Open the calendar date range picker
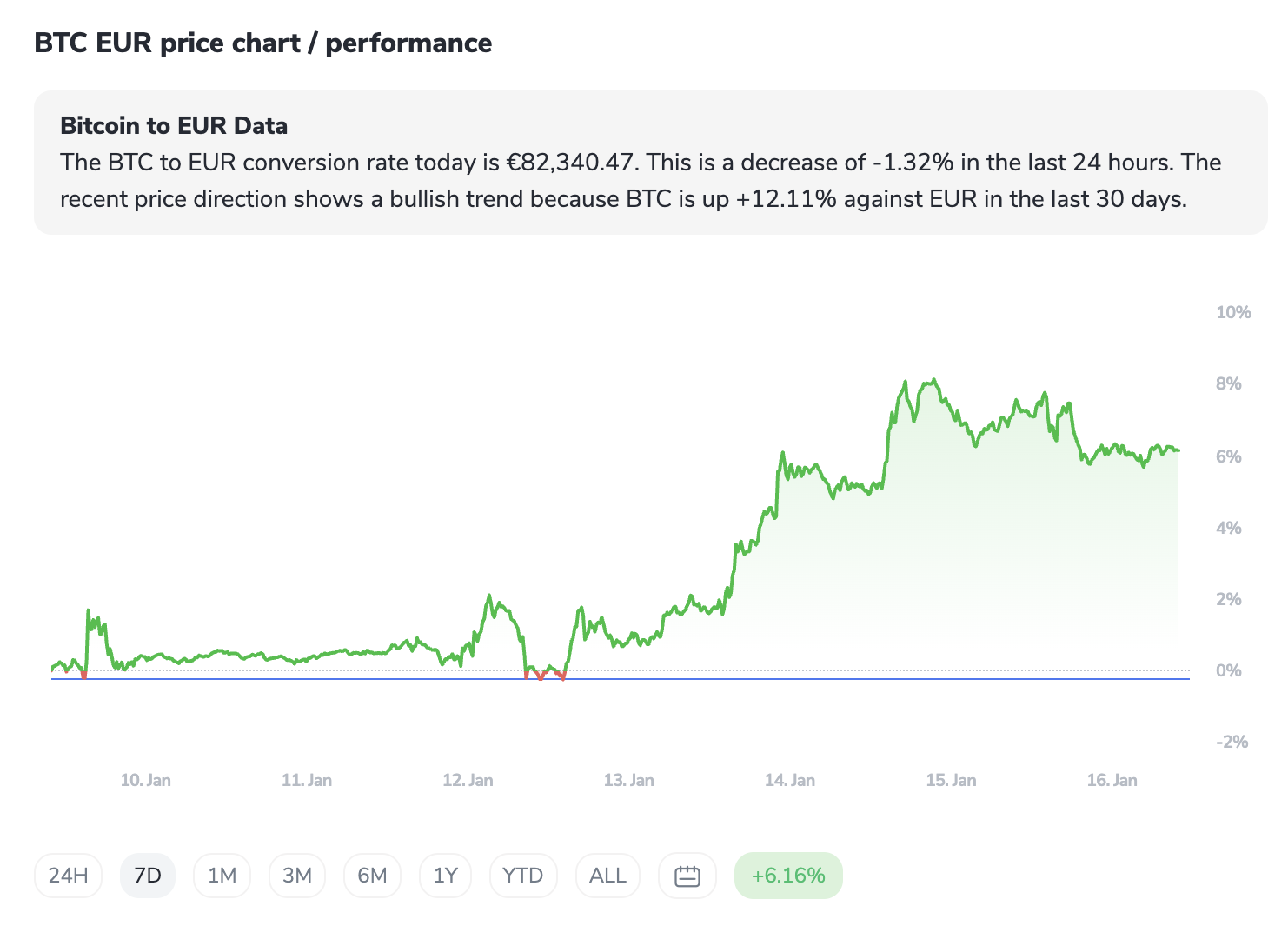The height and width of the screenshot is (946, 1288). (687, 876)
